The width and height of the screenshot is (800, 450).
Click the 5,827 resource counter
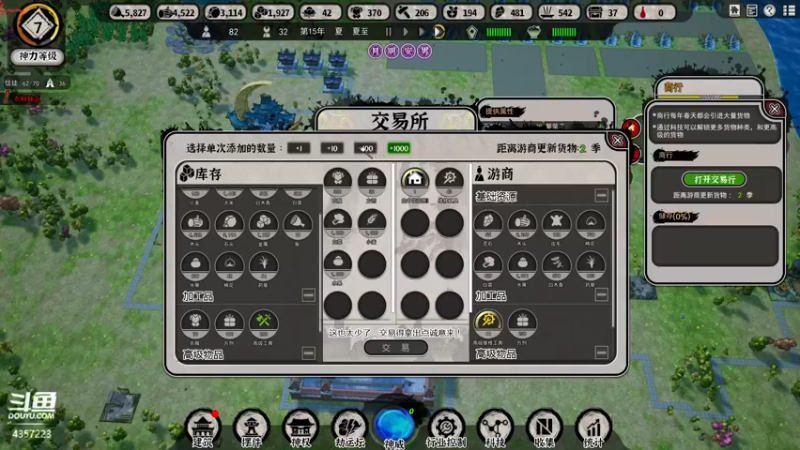(130, 12)
